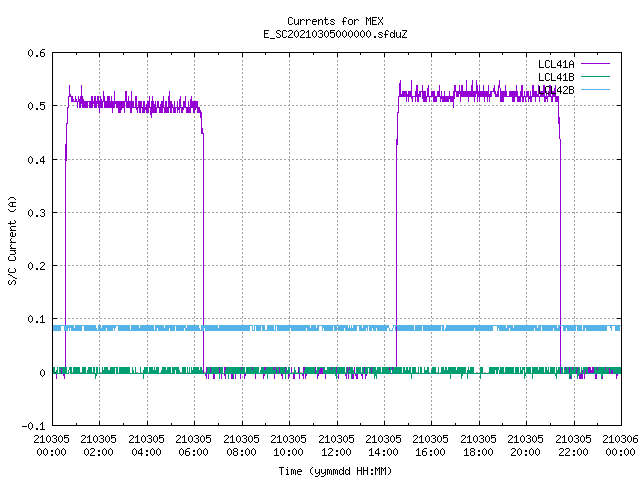Click the LCL41B legend label
This screenshot has height=480, width=640.
click(556, 77)
